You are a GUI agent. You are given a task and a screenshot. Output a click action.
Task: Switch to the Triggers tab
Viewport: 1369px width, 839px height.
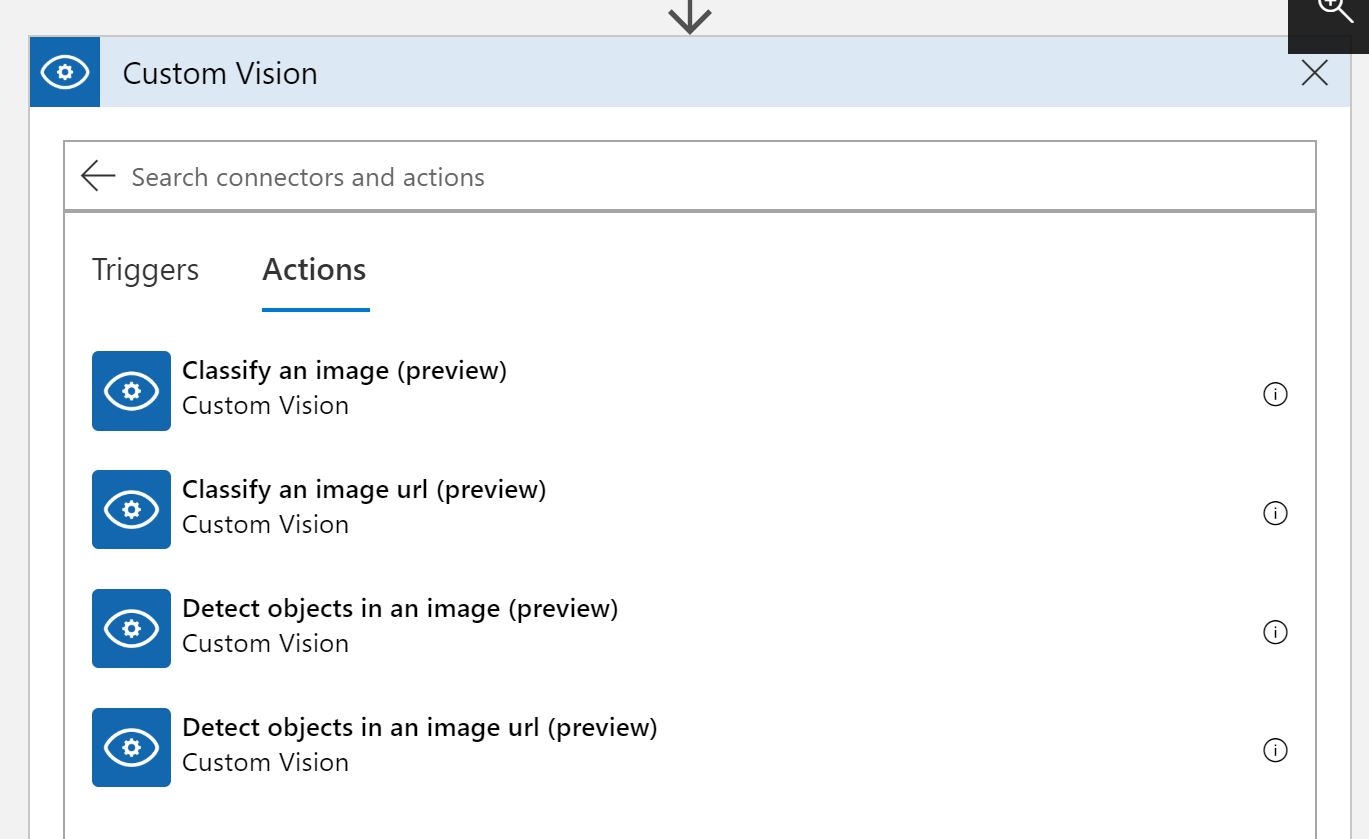pyautogui.click(x=145, y=270)
